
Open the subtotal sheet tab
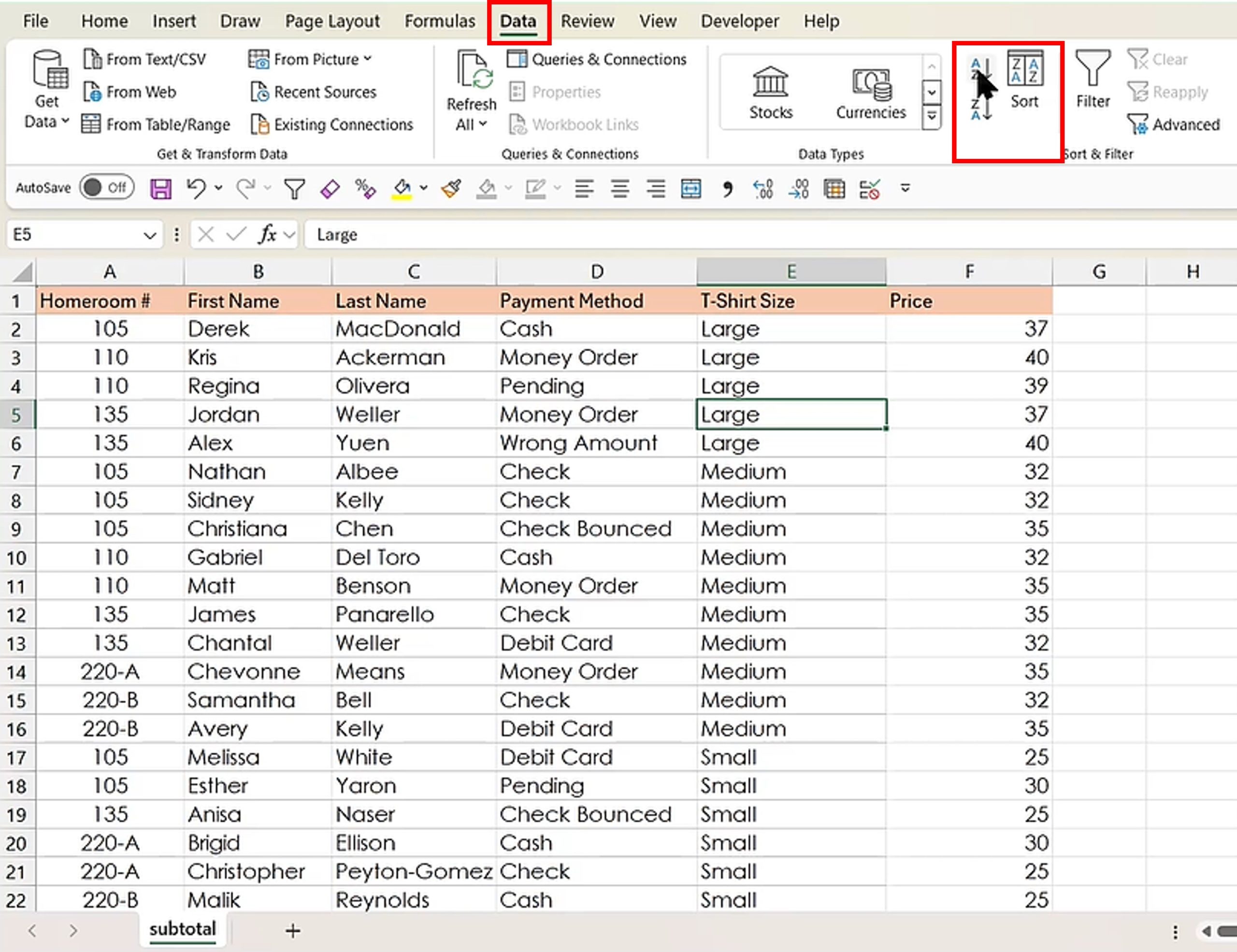click(x=182, y=929)
